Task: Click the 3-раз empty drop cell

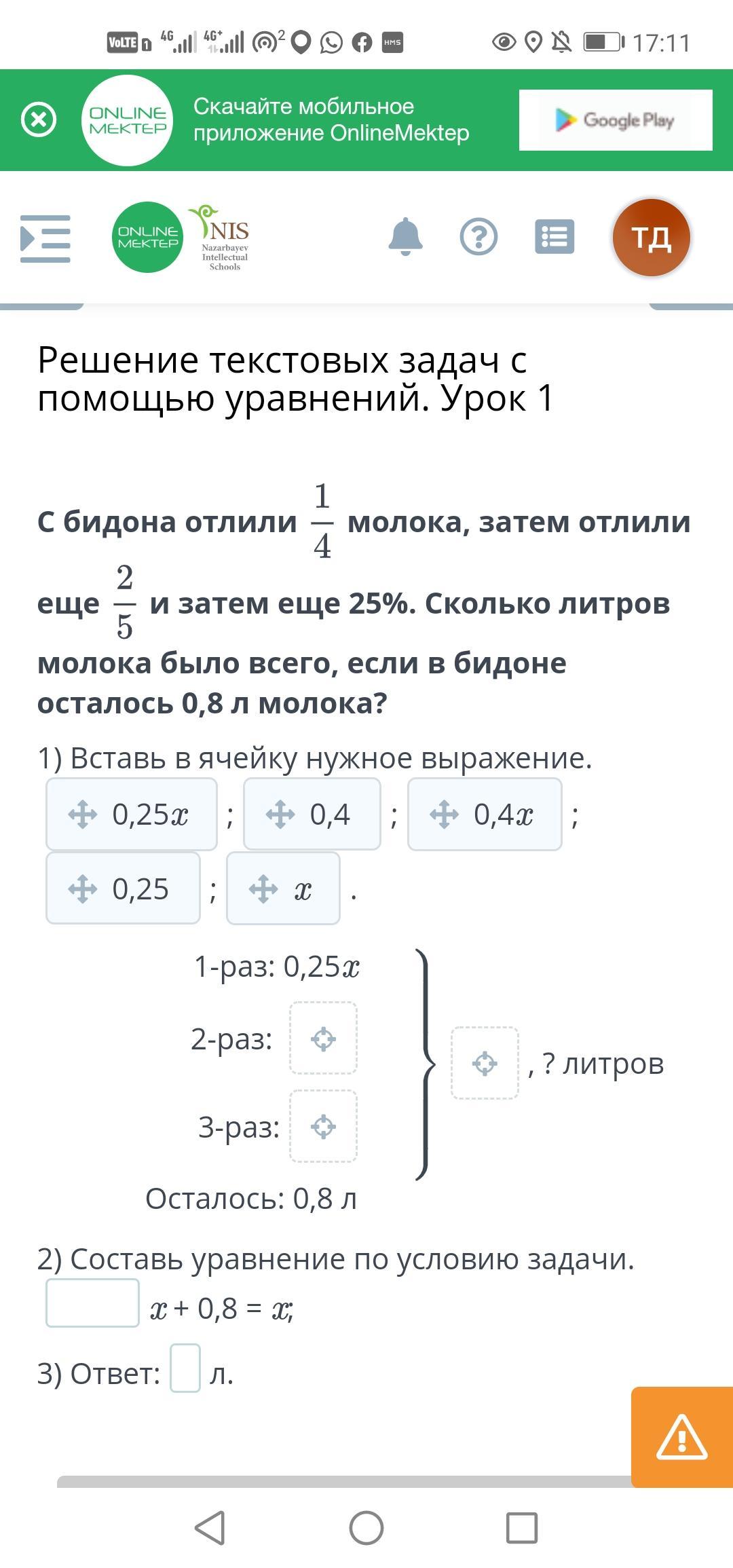Action: (x=323, y=1127)
